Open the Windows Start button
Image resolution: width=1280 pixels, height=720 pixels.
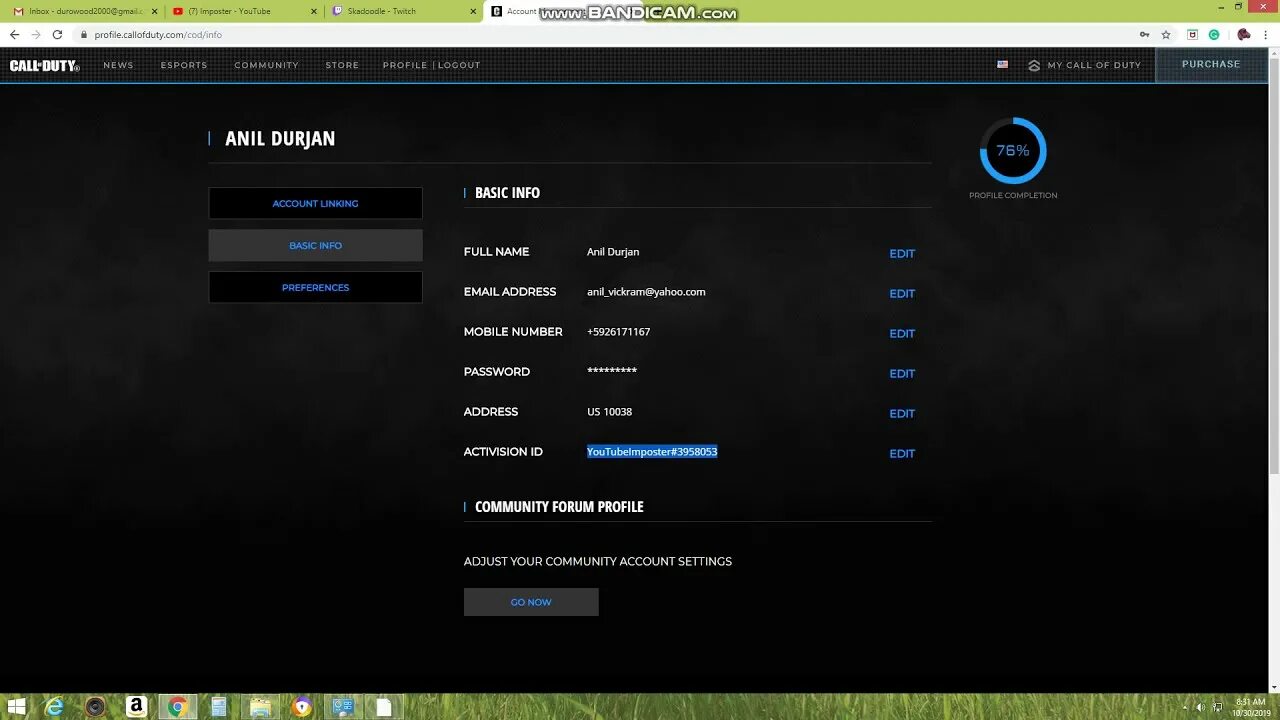pos(16,707)
